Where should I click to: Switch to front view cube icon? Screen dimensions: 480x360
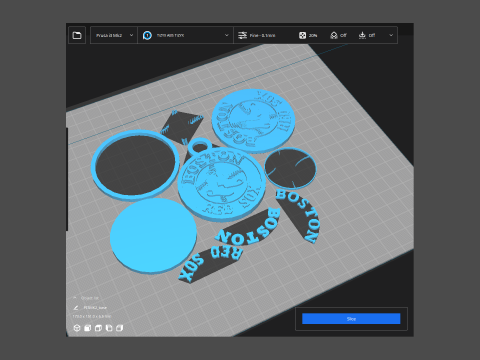tap(88, 328)
